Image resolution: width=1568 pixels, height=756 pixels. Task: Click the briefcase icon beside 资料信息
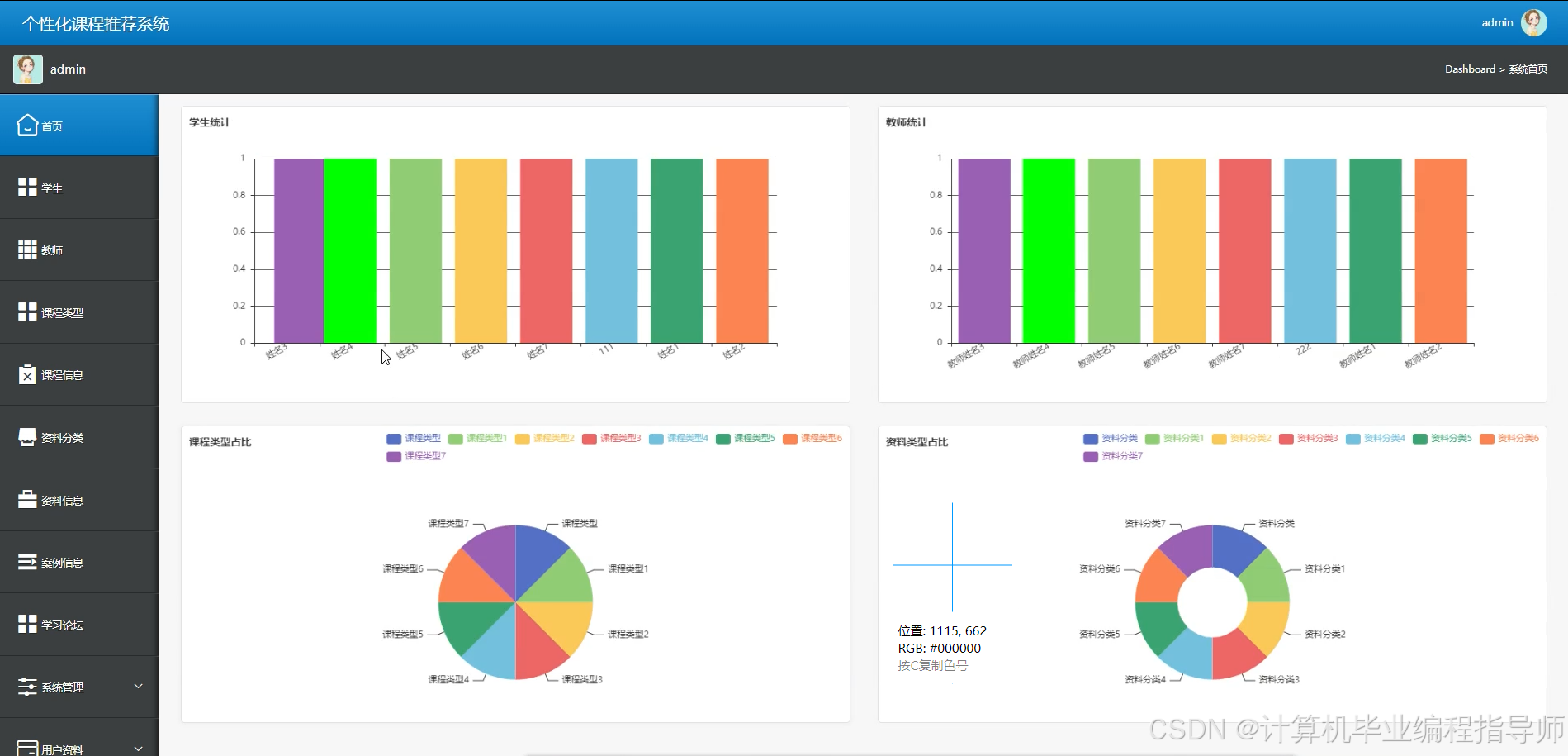click(27, 499)
